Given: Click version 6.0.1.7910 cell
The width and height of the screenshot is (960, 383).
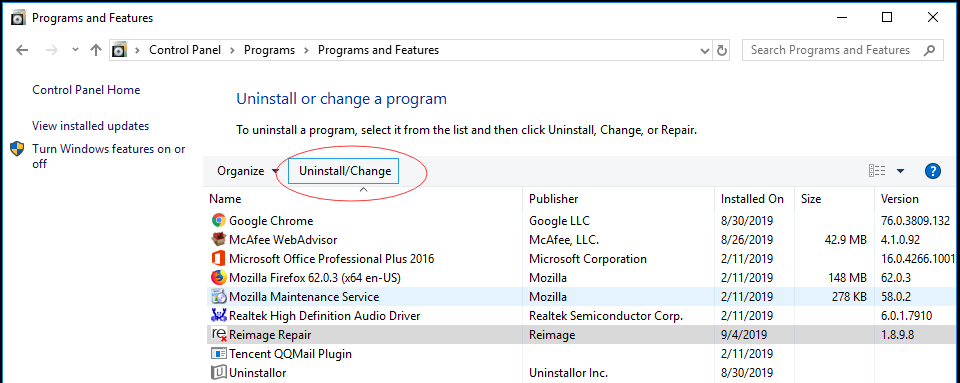Looking at the screenshot, I should point(906,316).
